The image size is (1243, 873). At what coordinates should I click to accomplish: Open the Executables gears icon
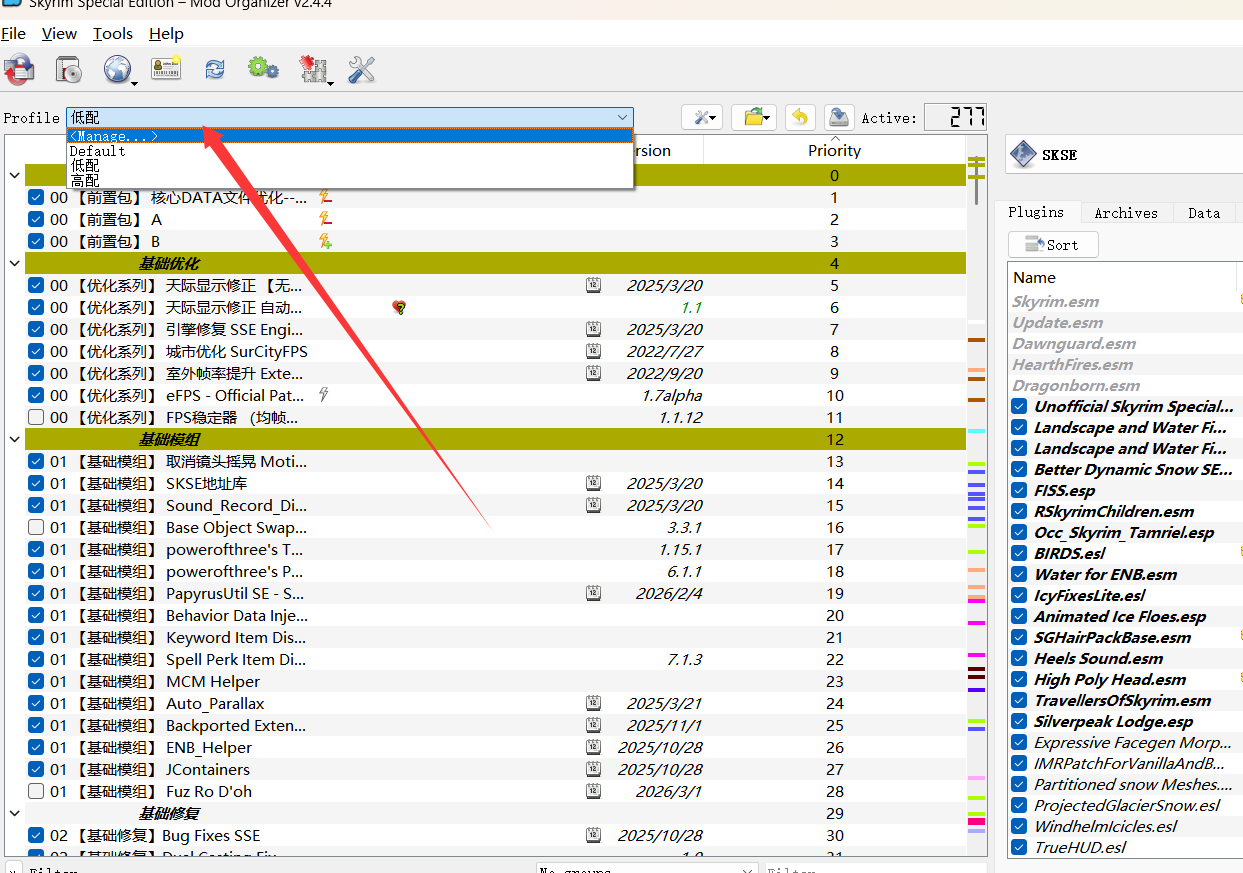[x=262, y=69]
